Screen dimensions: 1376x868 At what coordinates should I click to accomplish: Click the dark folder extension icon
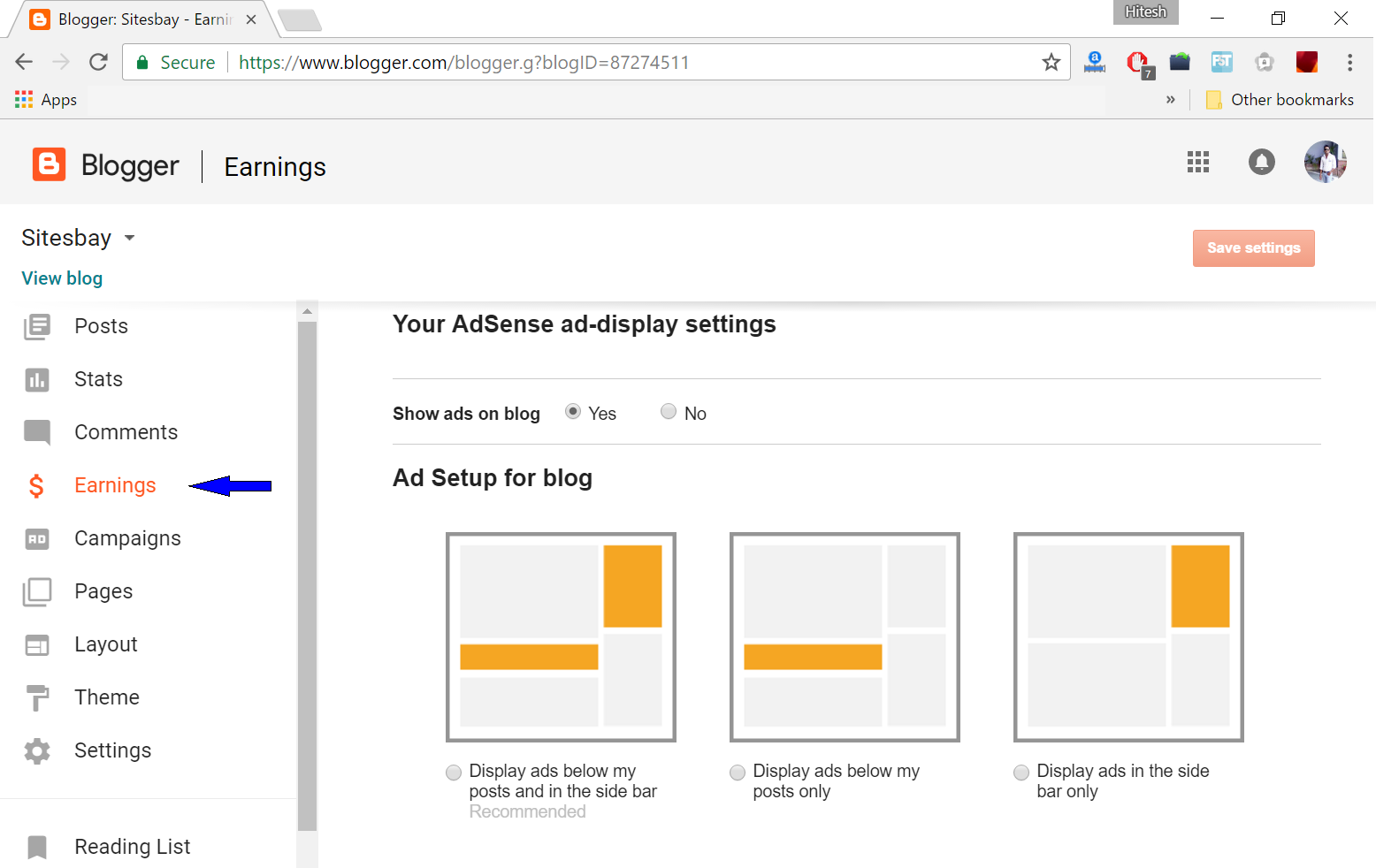pyautogui.click(x=1180, y=62)
